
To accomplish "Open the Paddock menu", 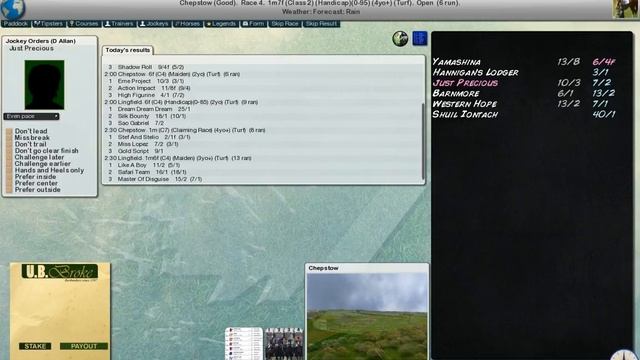I will point(16,24).
